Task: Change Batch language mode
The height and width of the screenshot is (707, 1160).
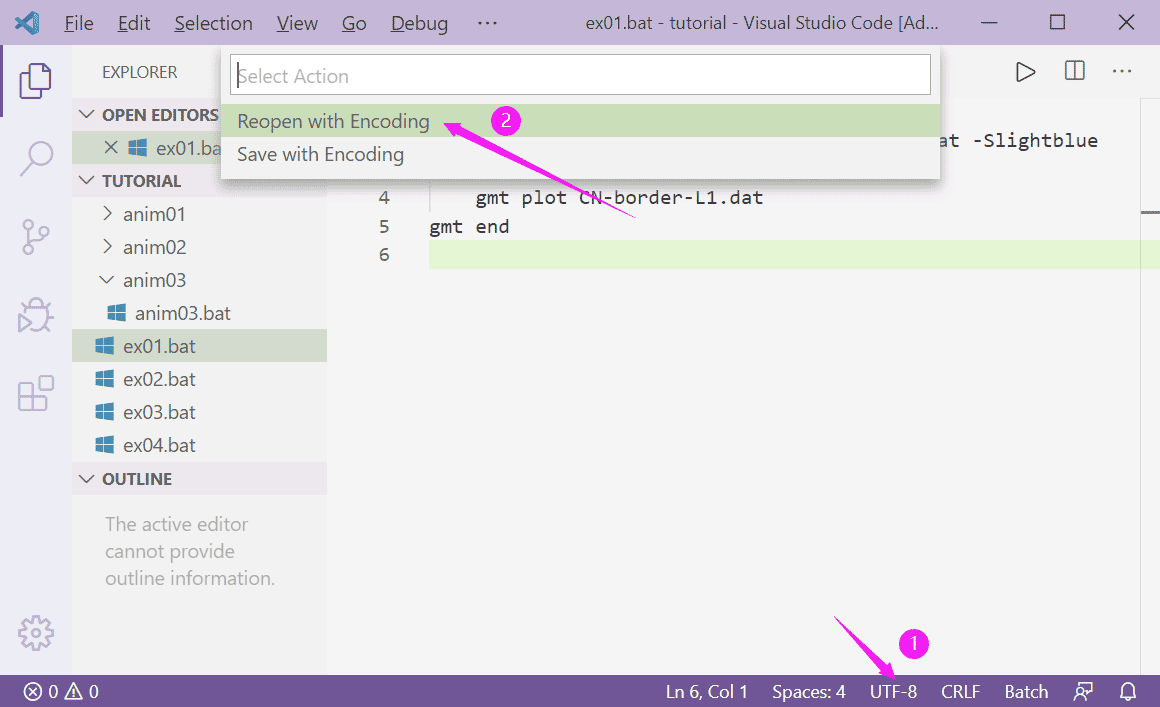Action: point(1026,691)
